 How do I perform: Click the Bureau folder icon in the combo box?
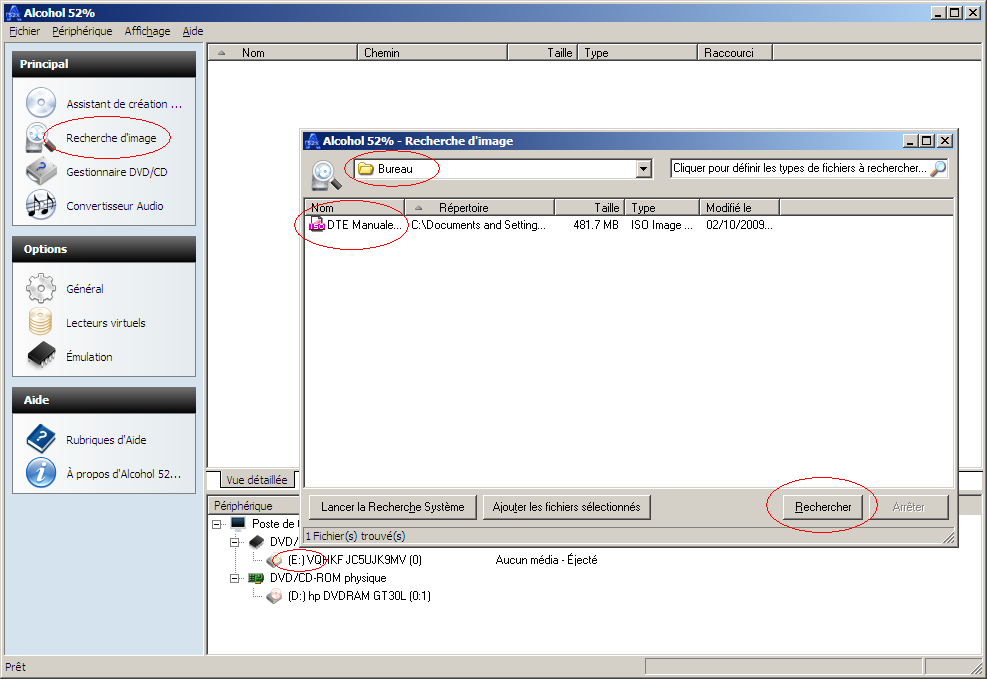click(x=366, y=169)
